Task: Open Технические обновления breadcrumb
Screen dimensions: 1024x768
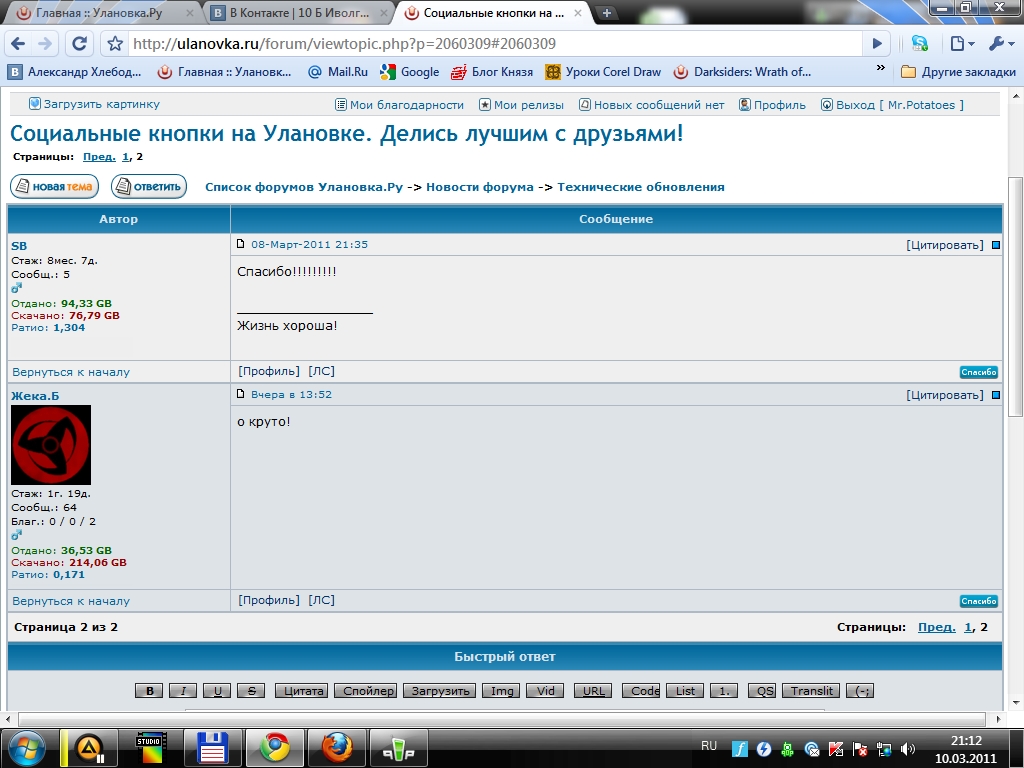Action: click(641, 187)
